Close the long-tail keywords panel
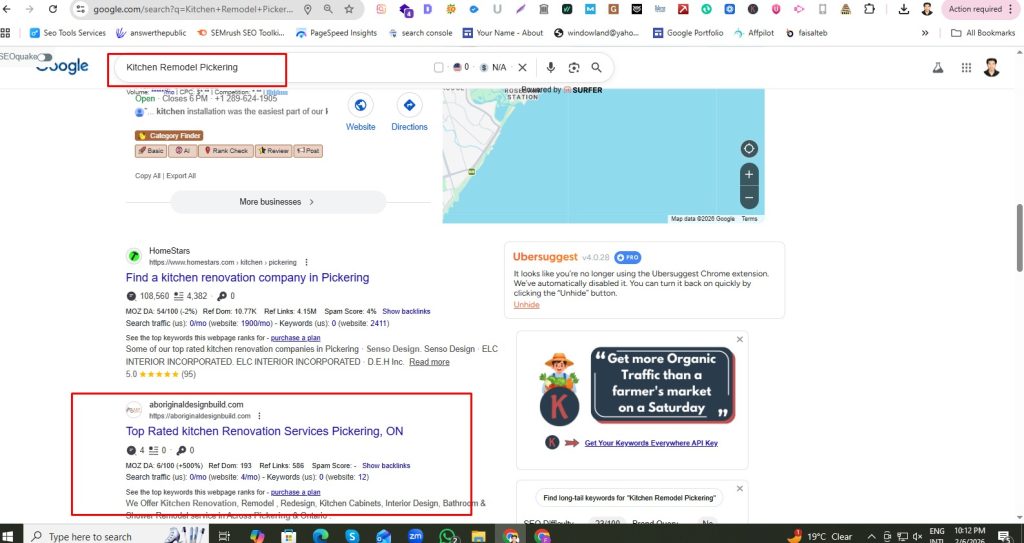 [739, 489]
